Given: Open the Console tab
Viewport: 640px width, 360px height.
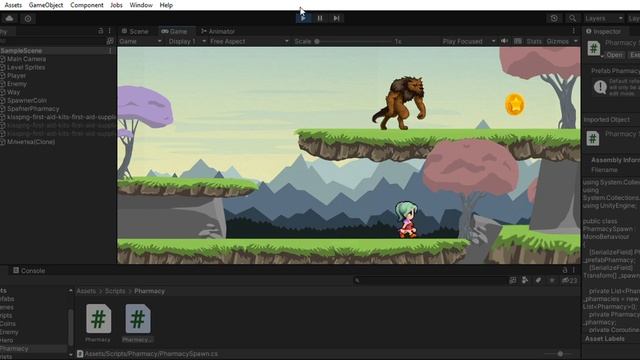Looking at the screenshot, I should 29,271.
